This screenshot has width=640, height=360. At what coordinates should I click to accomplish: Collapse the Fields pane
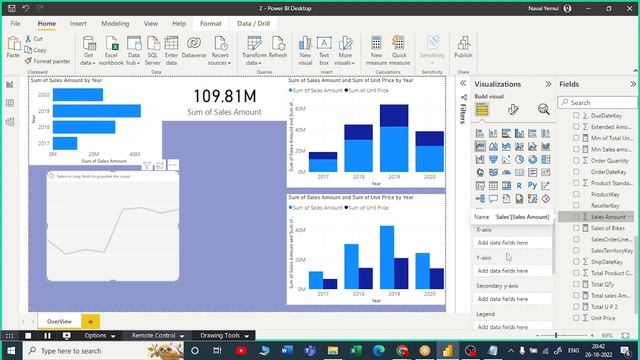coord(633,84)
